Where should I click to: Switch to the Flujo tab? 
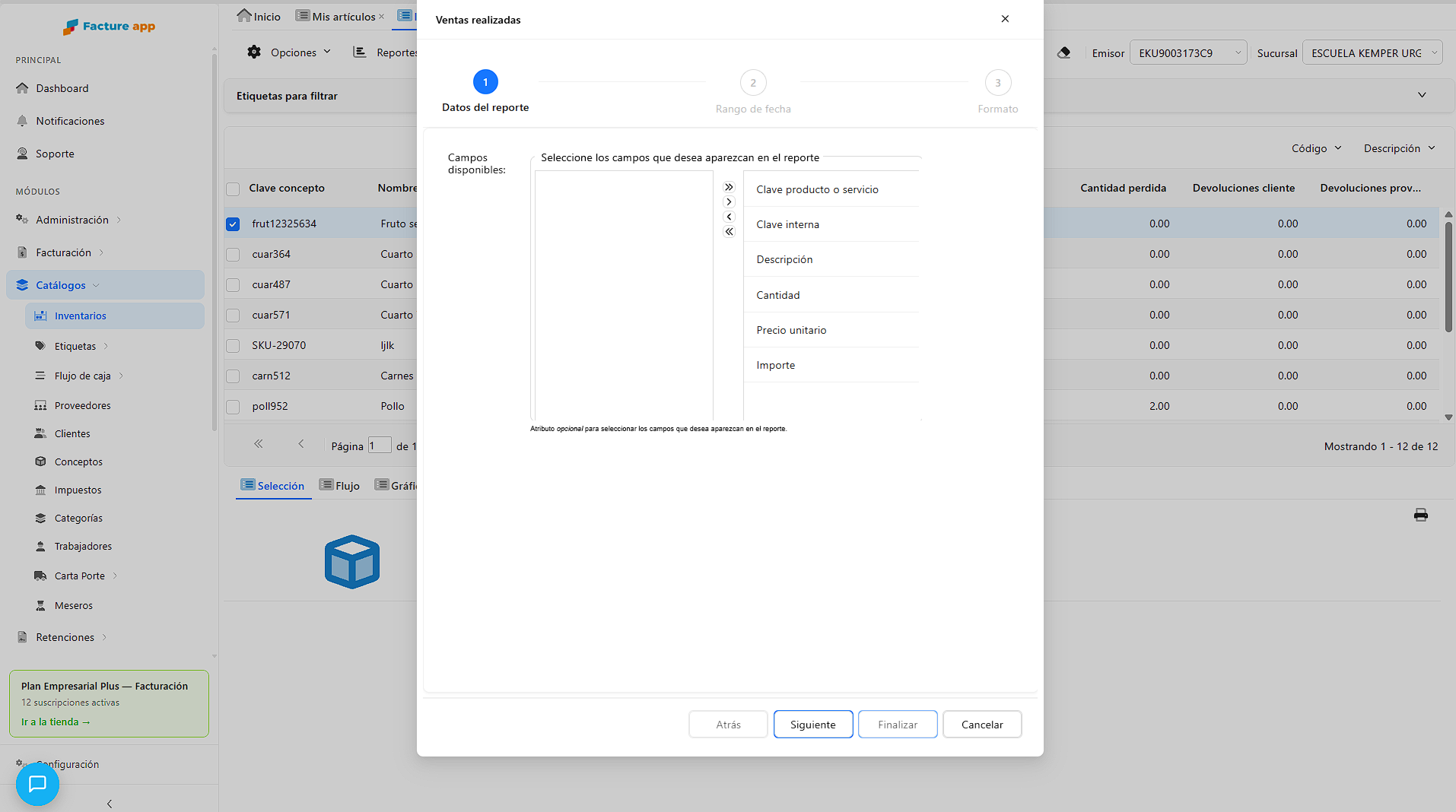click(339, 485)
